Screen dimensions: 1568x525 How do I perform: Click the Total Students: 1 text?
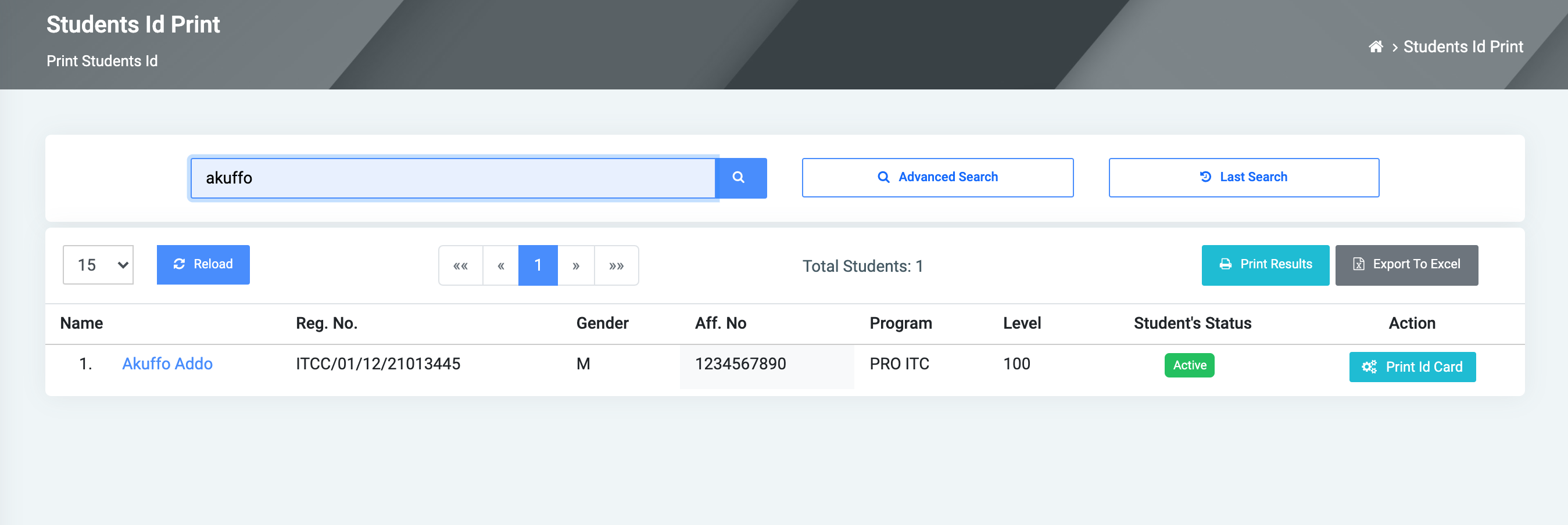(862, 266)
